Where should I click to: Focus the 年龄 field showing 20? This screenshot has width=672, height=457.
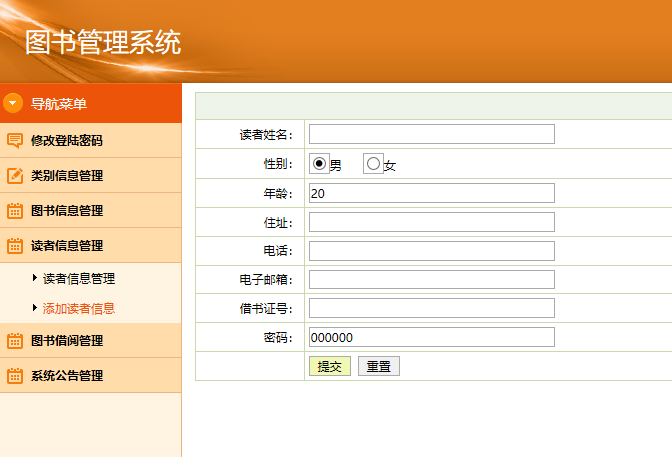(432, 193)
